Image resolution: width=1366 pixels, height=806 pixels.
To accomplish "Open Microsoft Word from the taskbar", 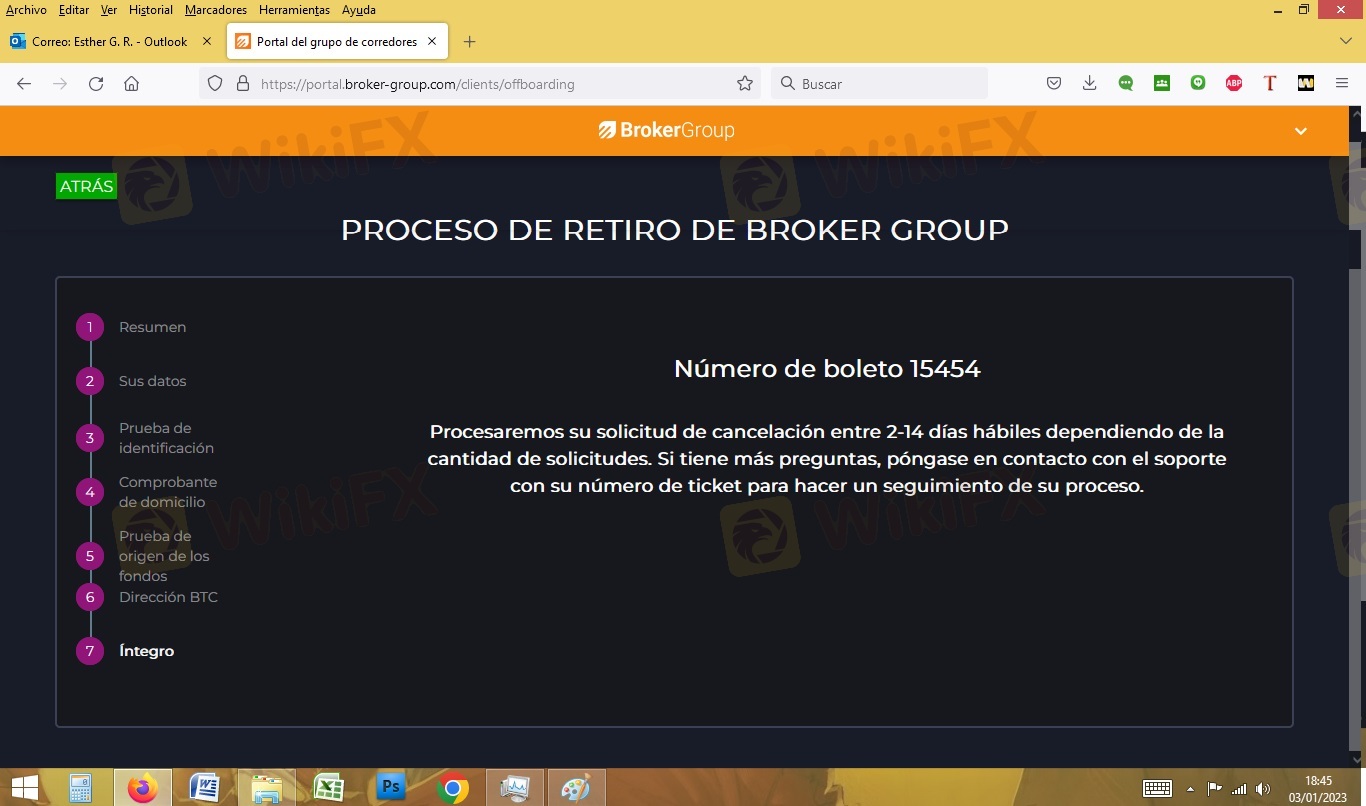I will coord(204,788).
